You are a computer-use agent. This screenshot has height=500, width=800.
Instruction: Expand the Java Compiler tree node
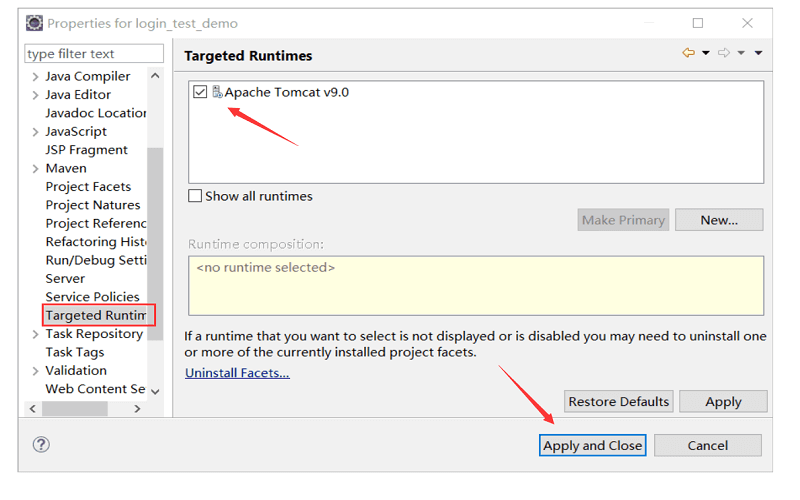point(35,77)
